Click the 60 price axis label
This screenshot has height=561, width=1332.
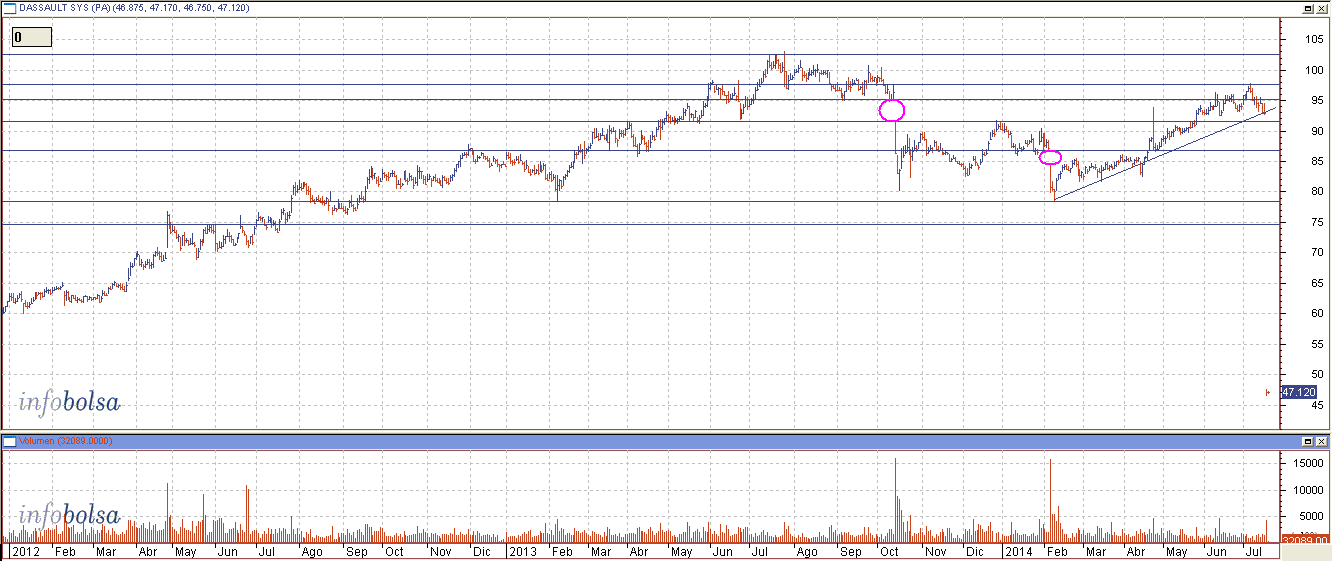[x=1316, y=313]
